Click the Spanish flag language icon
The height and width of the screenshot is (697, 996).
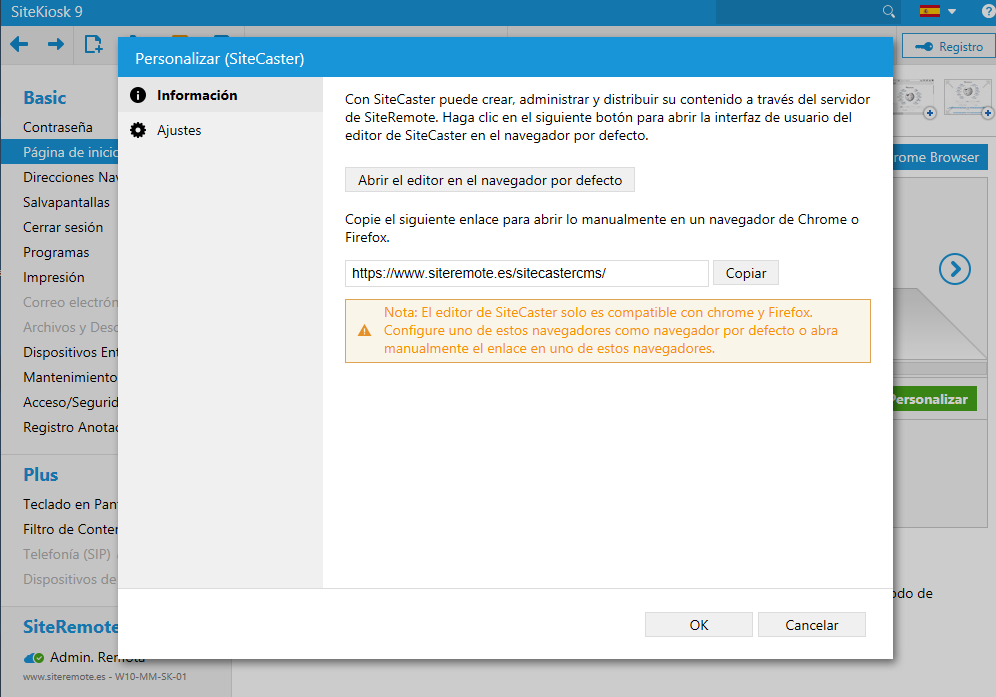click(929, 12)
